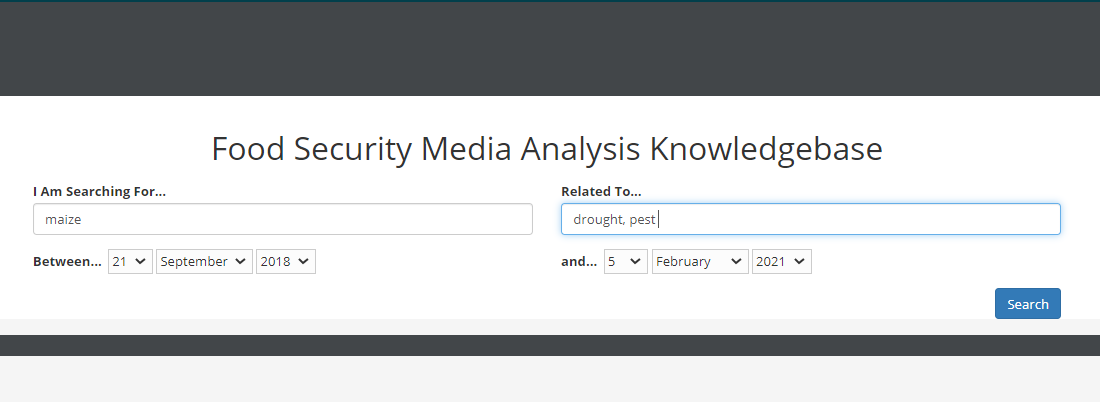This screenshot has width=1100, height=402.
Task: Open the end day dropdown showing 5
Action: pyautogui.click(x=625, y=261)
